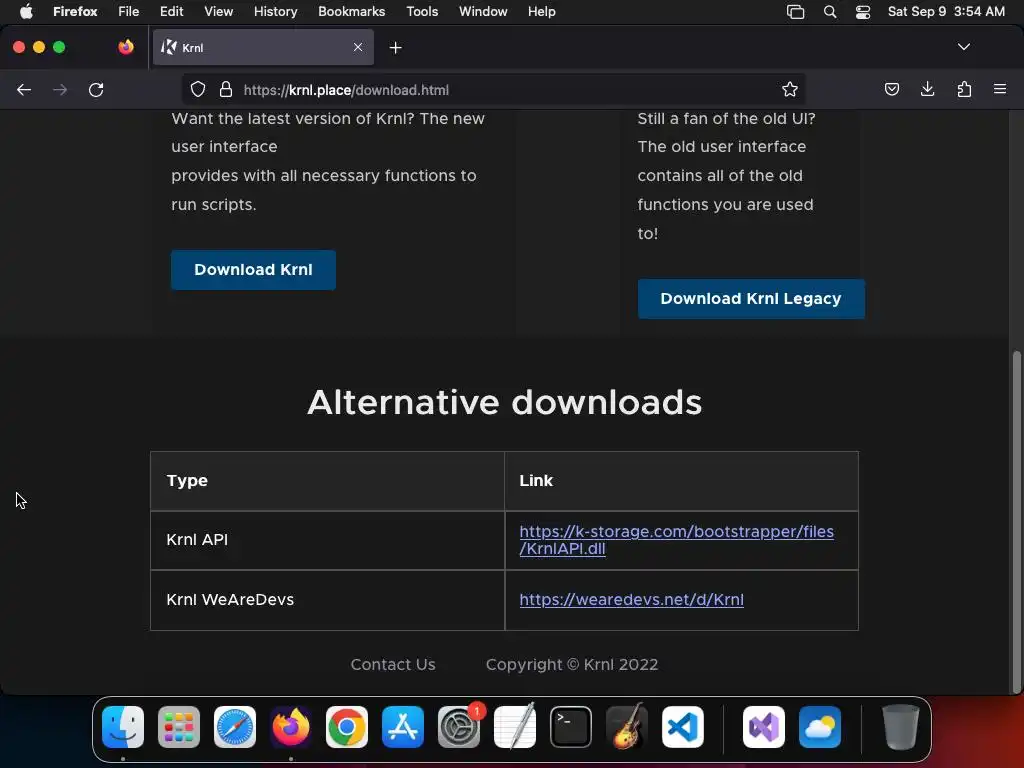Screen dimensions: 1024x768
Task: Click the Firefox View pinned icon
Action: 126,47
